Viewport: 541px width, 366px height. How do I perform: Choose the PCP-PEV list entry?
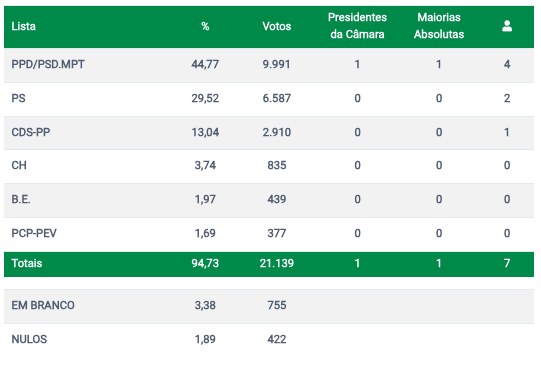click(34, 233)
